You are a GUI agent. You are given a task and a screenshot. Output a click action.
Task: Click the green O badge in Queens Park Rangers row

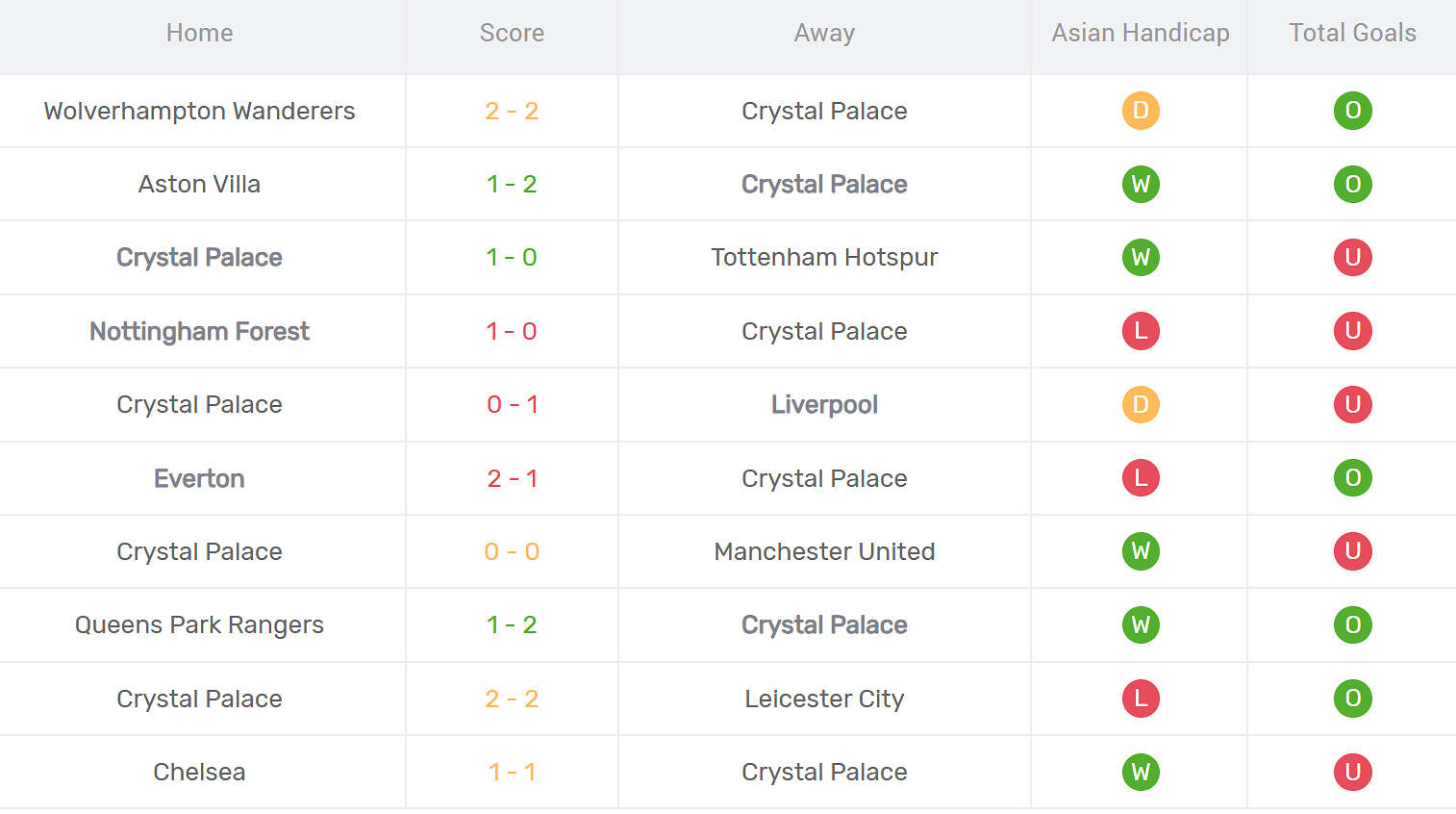[x=1352, y=625]
